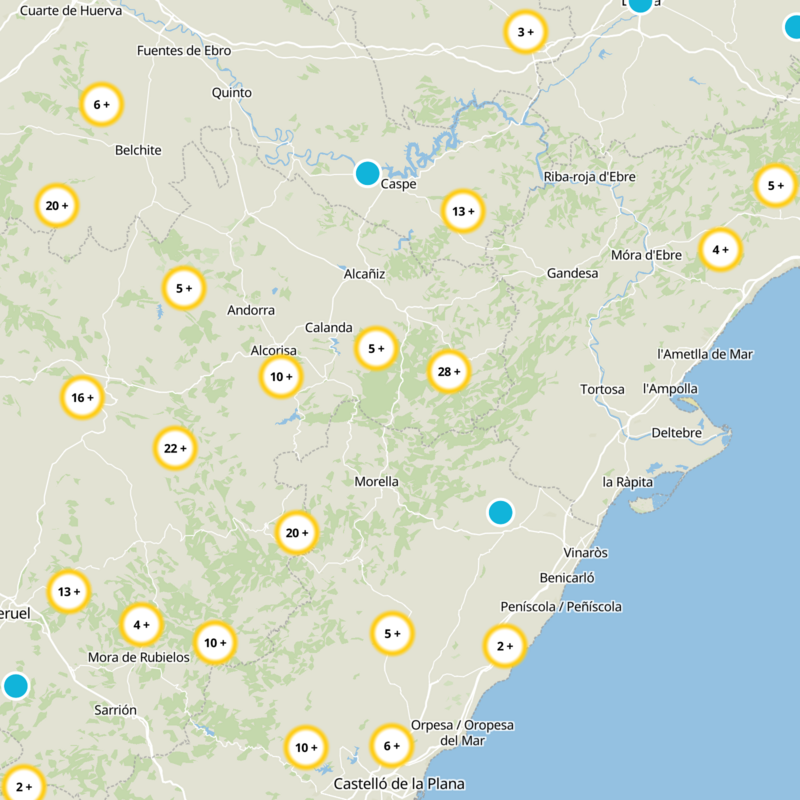Click the Cuarte de Huerva label

pyautogui.click(x=71, y=11)
